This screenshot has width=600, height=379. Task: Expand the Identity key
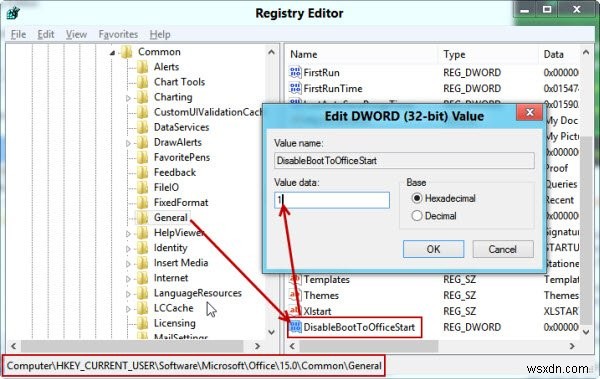(x=128, y=249)
